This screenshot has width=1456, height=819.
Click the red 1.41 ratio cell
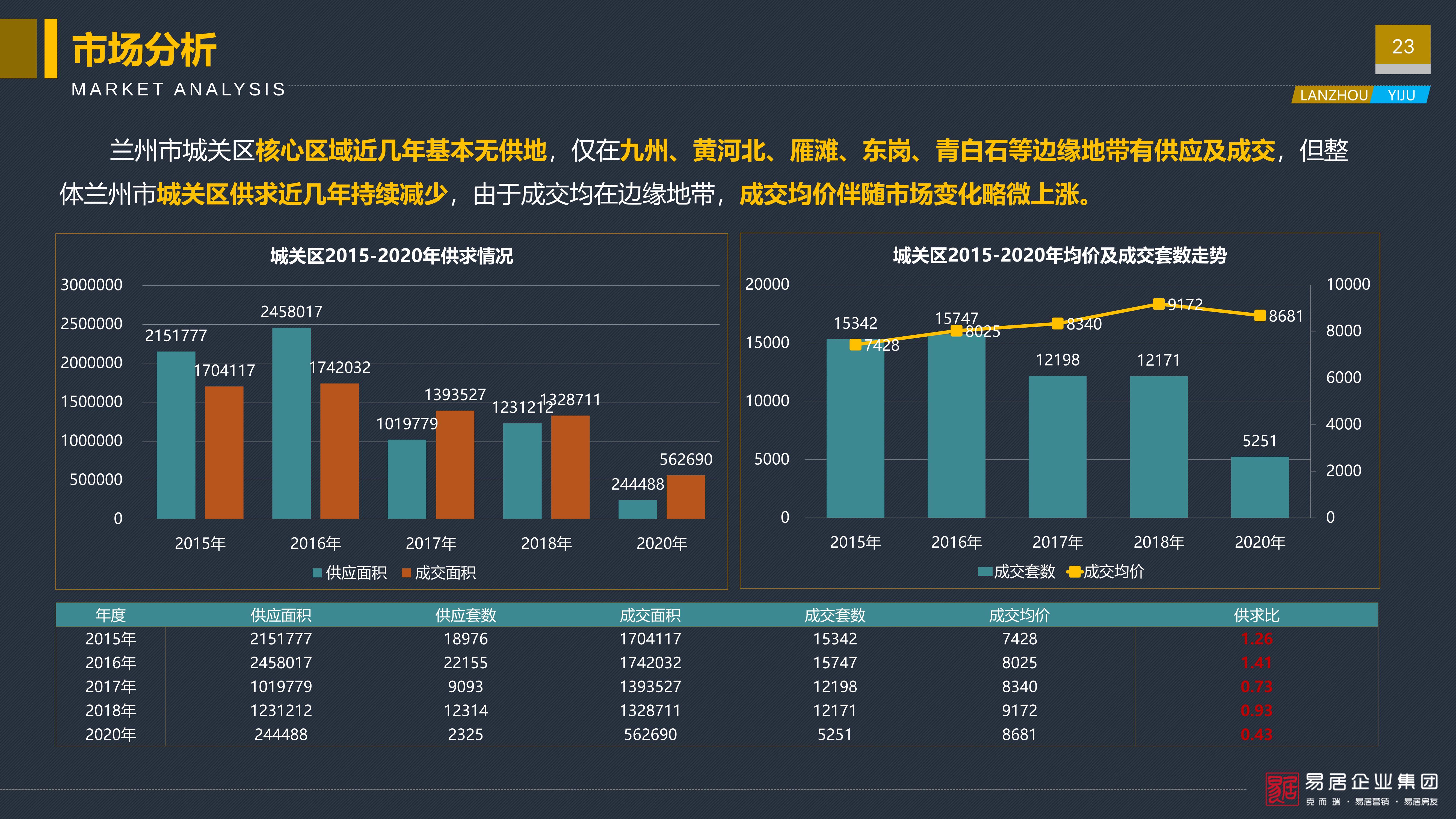pos(1256,663)
